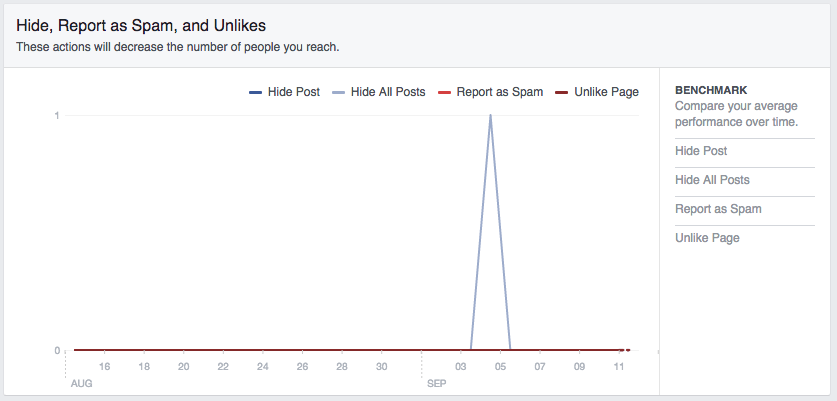Click the Report as Spam legend dash
The height and width of the screenshot is (401, 837).
(444, 92)
